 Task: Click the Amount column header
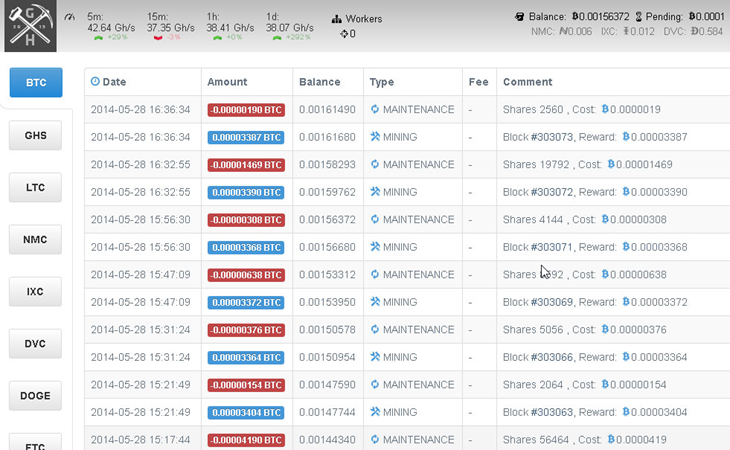[x=227, y=82]
